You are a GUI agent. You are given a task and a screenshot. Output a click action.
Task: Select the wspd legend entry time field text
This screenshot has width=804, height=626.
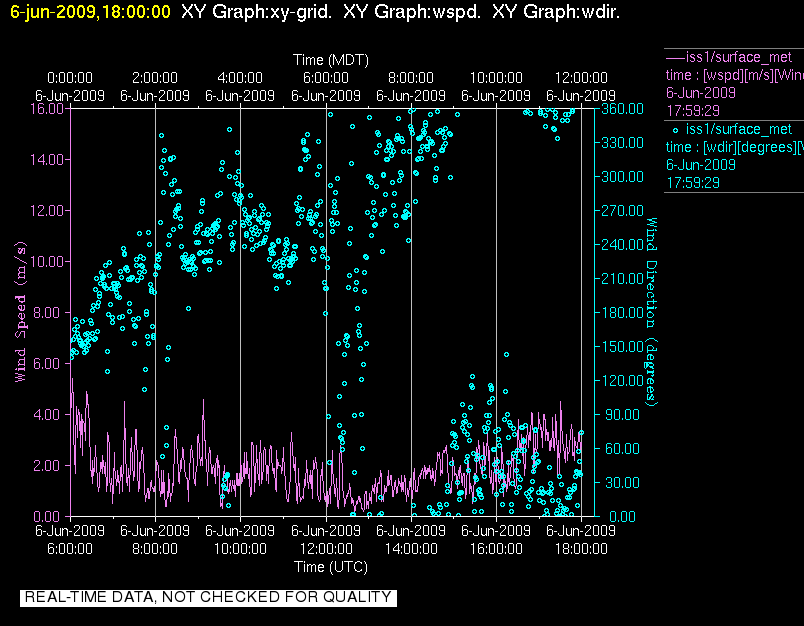[734, 74]
